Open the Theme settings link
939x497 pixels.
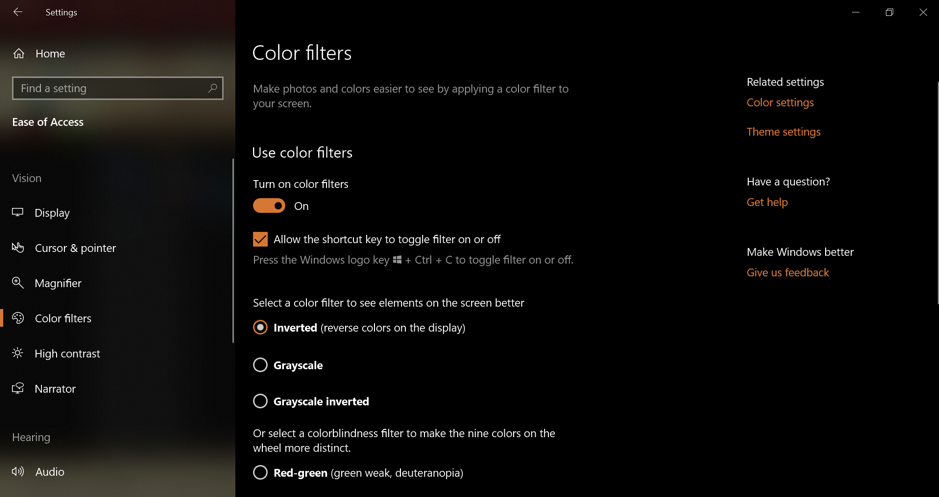click(x=783, y=132)
